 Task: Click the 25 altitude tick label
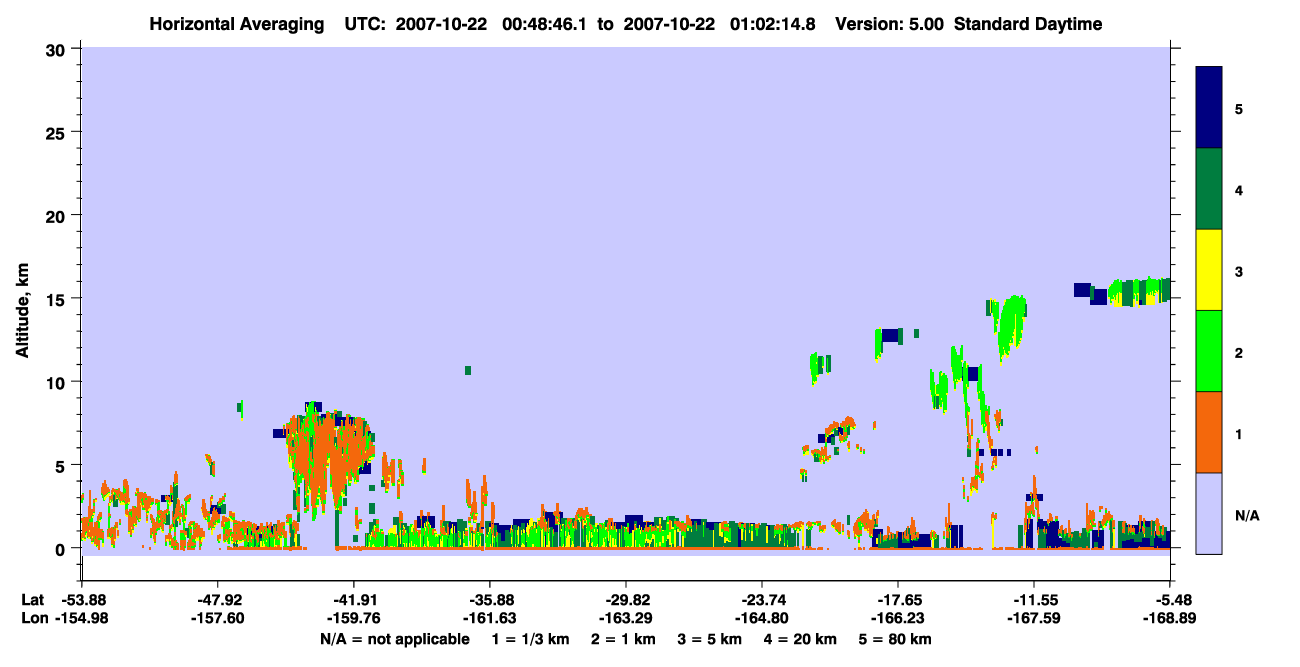[x=58, y=132]
